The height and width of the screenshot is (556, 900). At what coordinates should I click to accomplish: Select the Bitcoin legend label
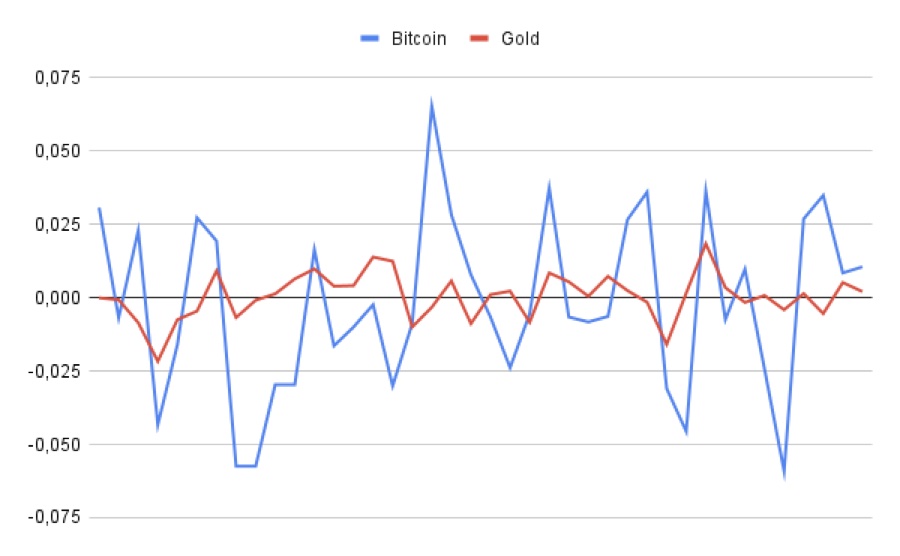click(419, 39)
